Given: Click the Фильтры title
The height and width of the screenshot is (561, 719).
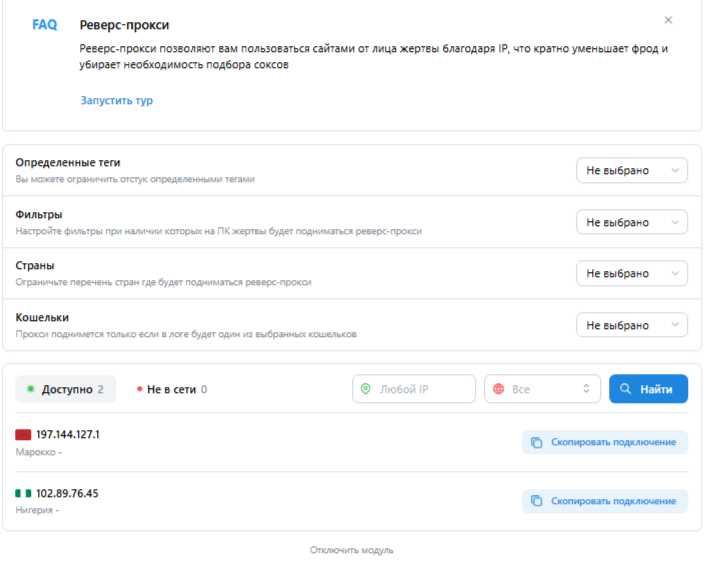Looking at the screenshot, I should tap(39, 214).
